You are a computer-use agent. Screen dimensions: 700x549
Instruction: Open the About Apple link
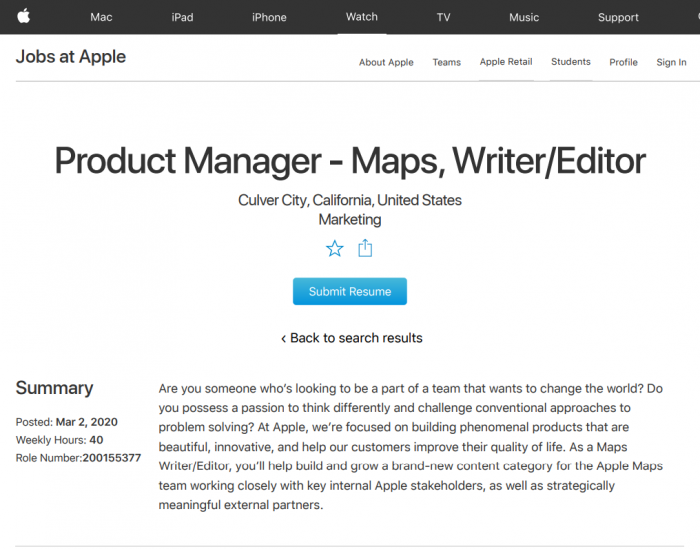(x=386, y=62)
